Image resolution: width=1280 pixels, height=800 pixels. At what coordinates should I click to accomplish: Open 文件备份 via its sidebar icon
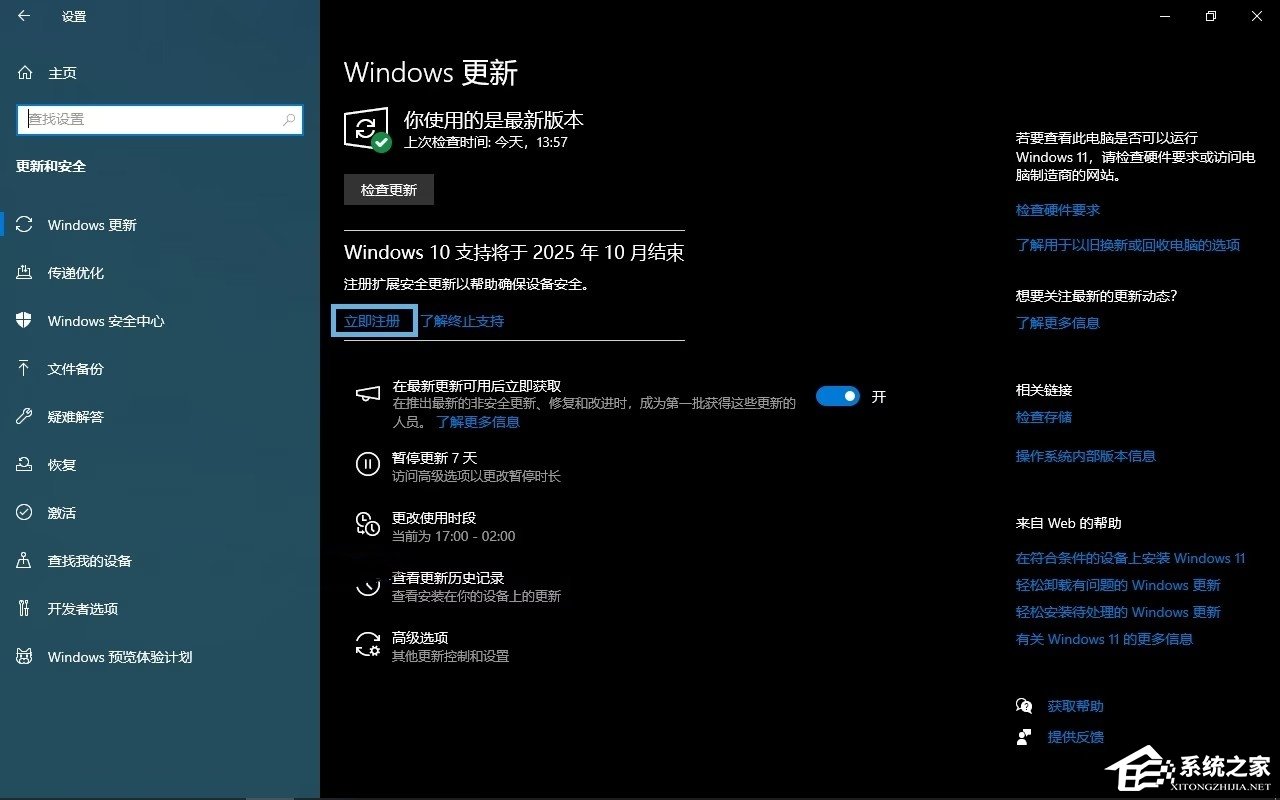tap(25, 369)
